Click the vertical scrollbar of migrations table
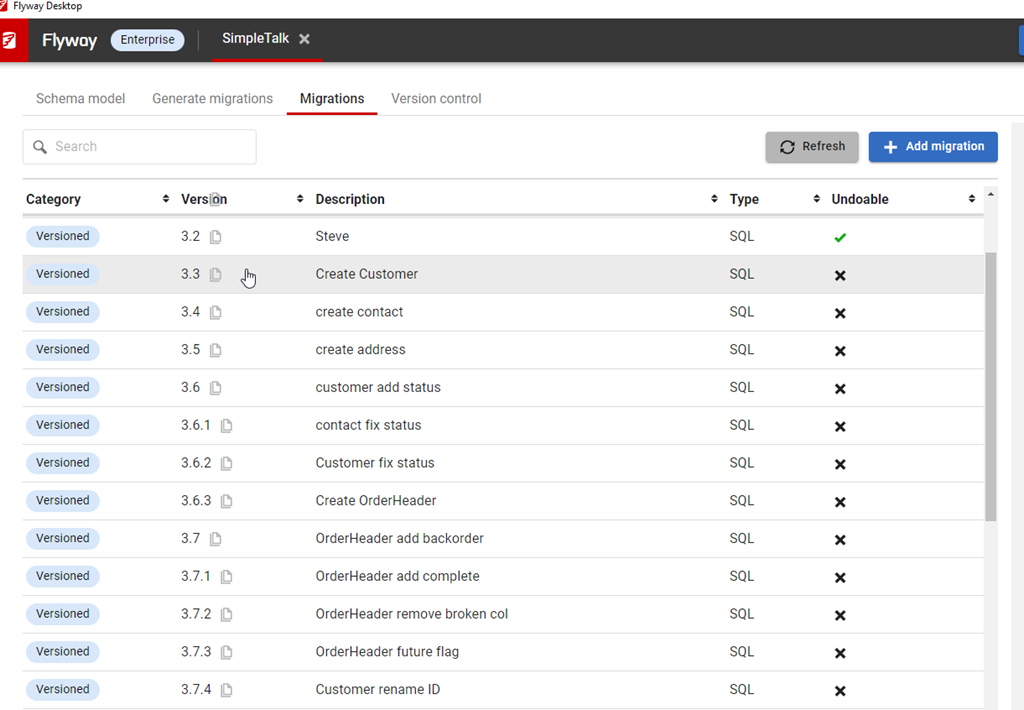Screen dimensions: 1024x710 (990, 386)
